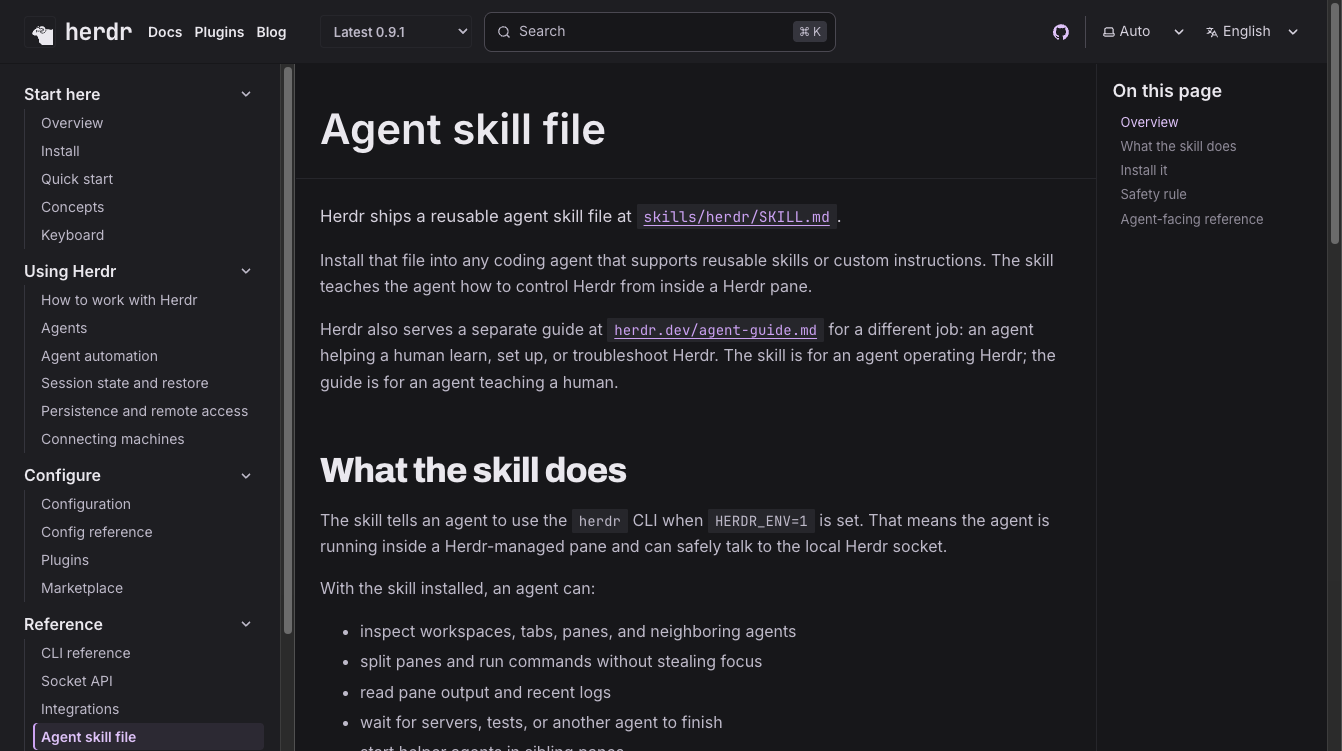Jump to Agent-facing reference section
Screen dimensions: 1342x751
pyautogui.click(x=1191, y=219)
